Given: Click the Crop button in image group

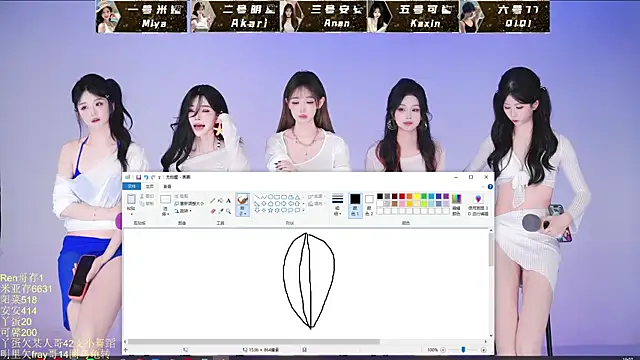Looking at the screenshot, I should pos(181,196).
